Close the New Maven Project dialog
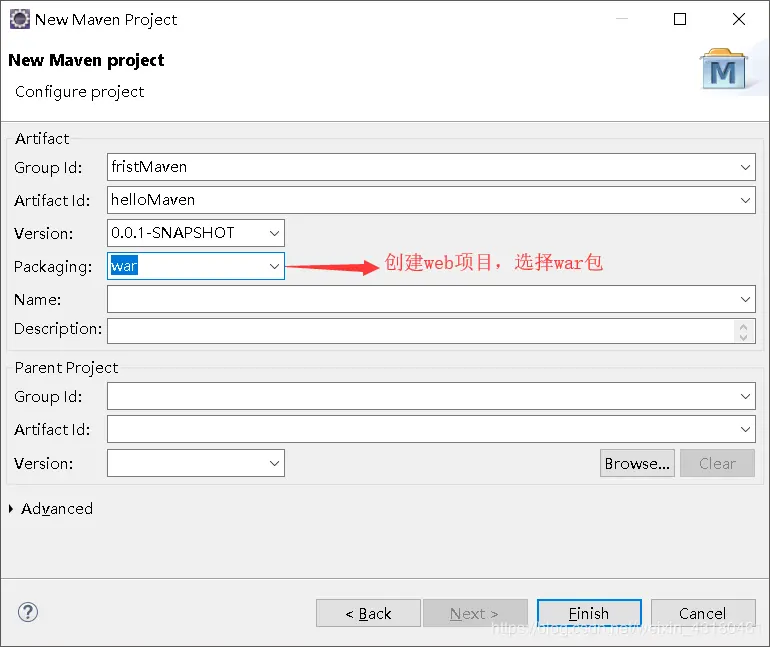The height and width of the screenshot is (647, 770). (x=739, y=19)
